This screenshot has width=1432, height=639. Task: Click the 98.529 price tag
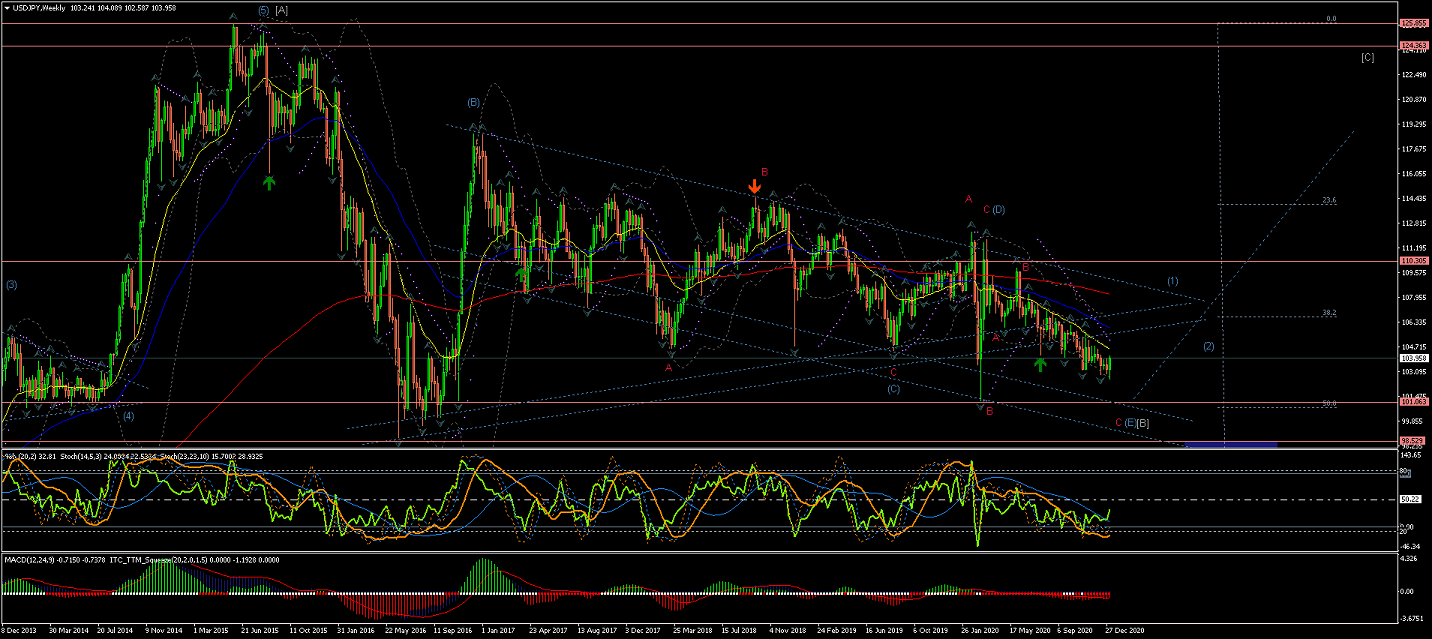tap(1414, 441)
